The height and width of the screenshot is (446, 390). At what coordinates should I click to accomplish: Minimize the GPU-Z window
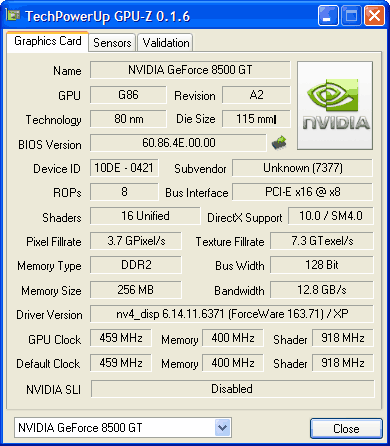pos(328,15)
